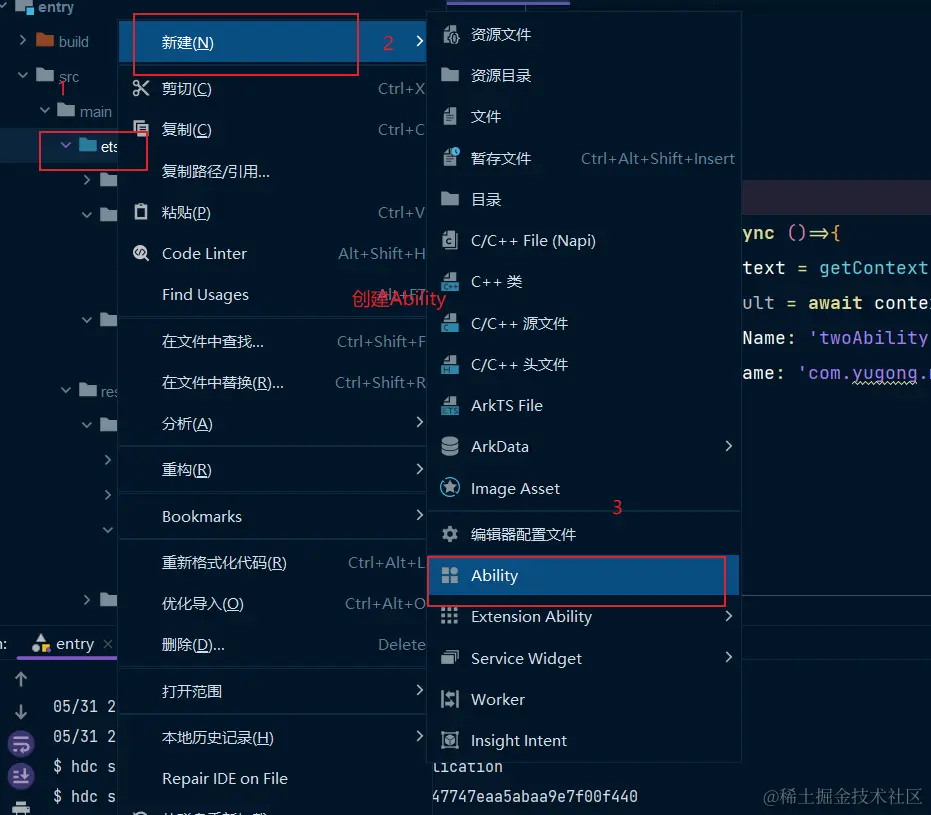Click the C++ 类 class icon

pos(450,281)
